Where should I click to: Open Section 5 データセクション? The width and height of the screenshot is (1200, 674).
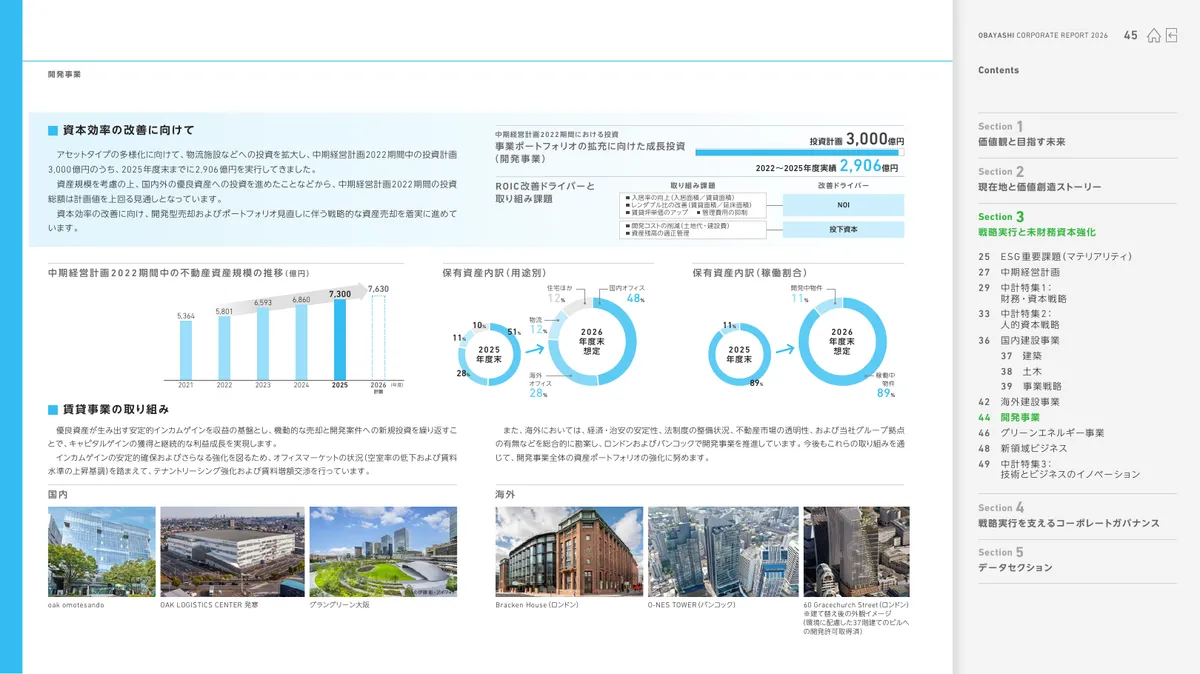(1015, 560)
